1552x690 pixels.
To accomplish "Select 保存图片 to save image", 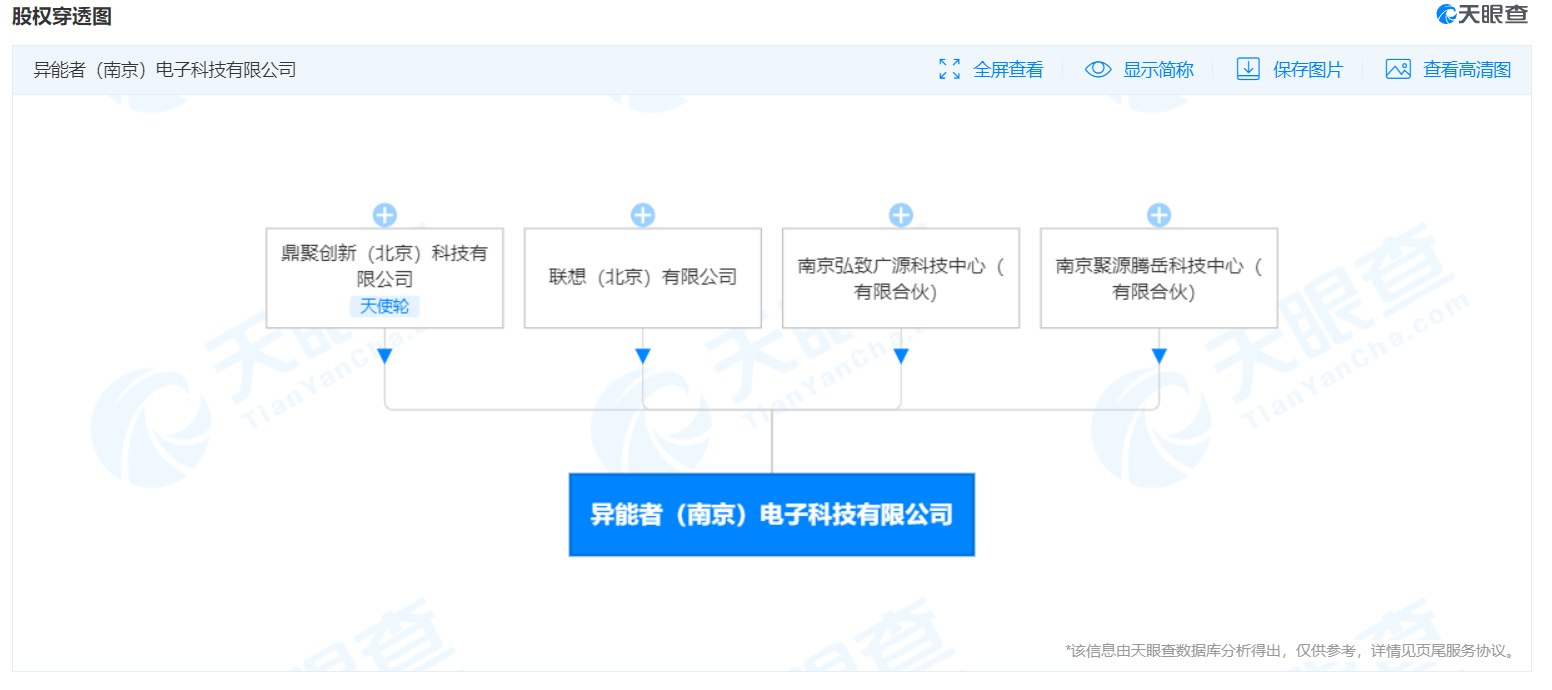I will tap(1308, 69).
